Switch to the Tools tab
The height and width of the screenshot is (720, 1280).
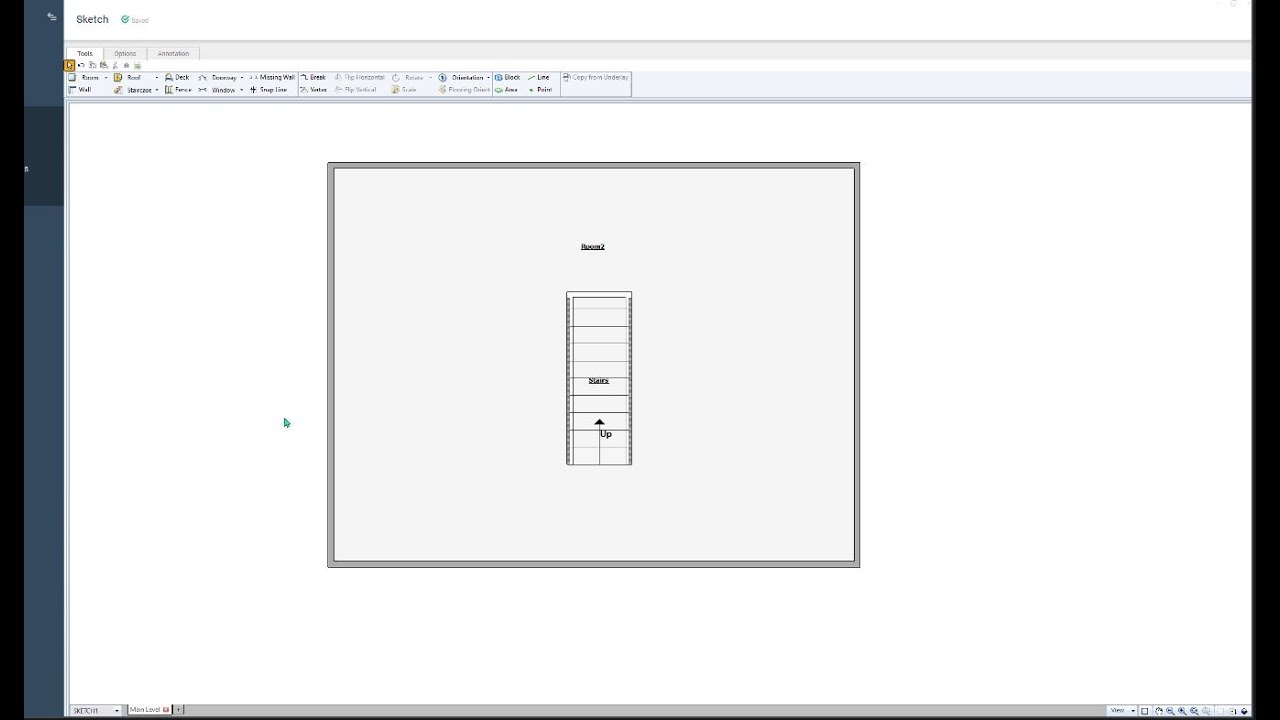pyautogui.click(x=85, y=53)
